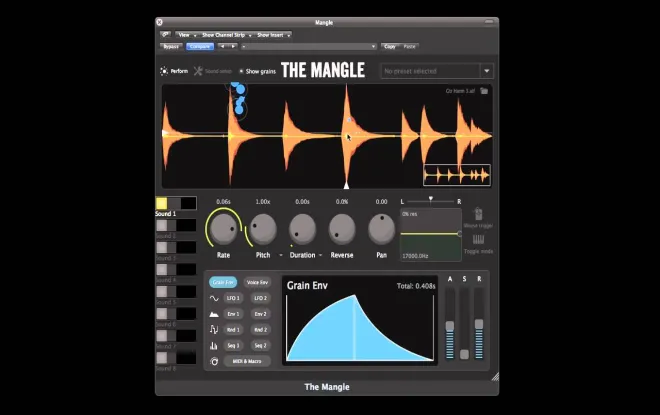Toggle the Show grains option
The width and height of the screenshot is (660, 415).
pyautogui.click(x=257, y=72)
